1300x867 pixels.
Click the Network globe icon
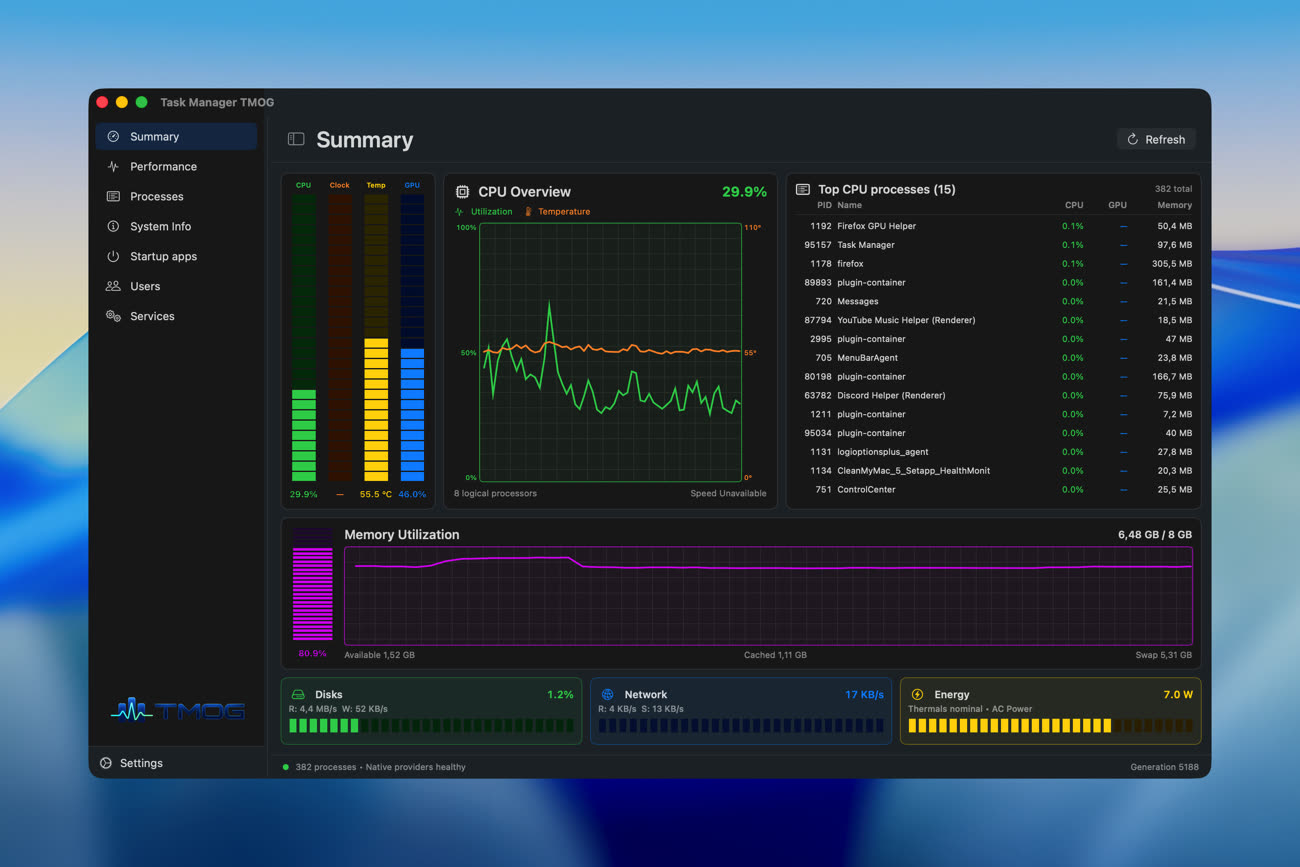click(607, 694)
